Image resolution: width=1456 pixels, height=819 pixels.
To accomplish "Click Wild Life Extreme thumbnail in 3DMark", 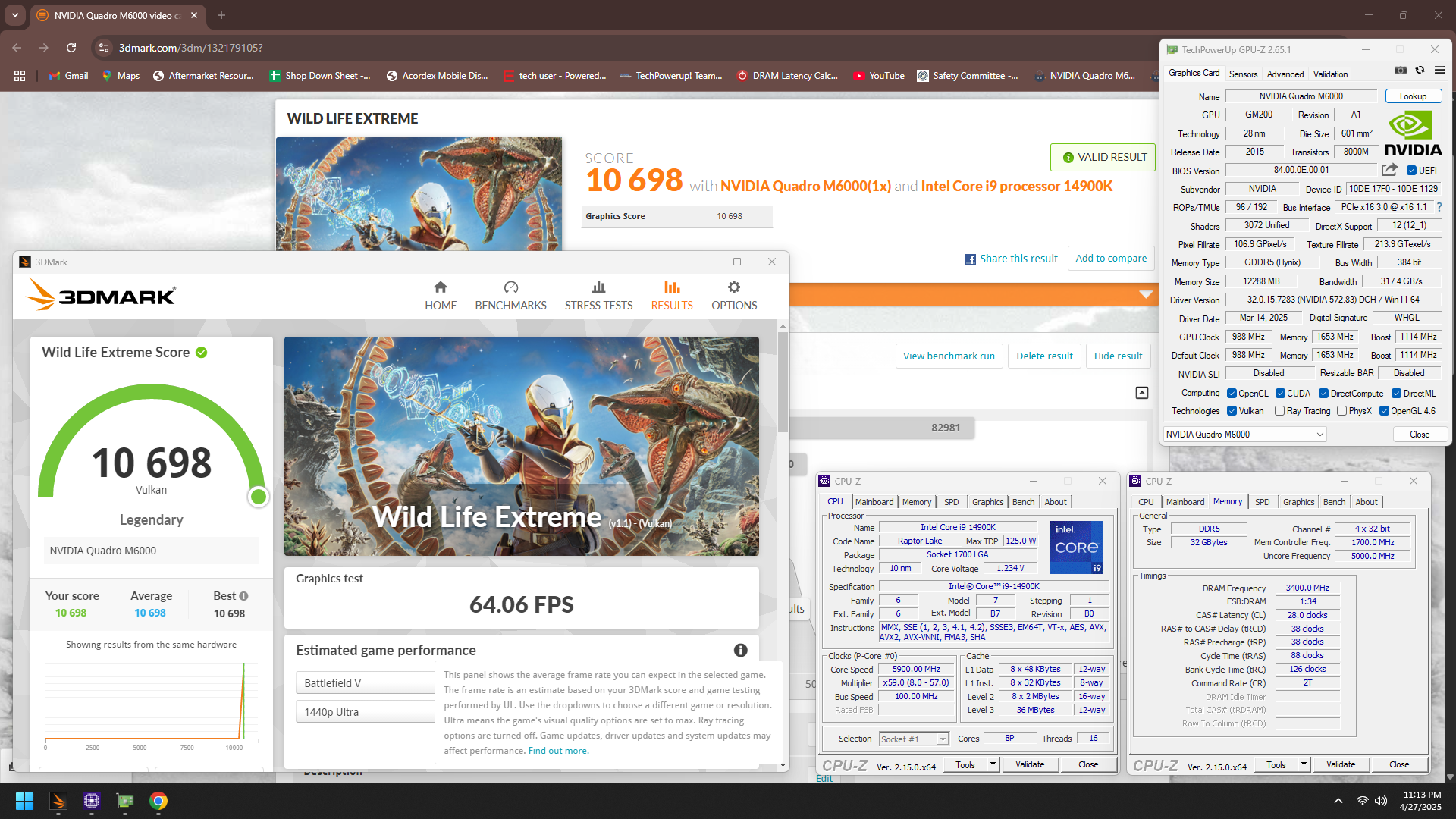I will coord(521,446).
